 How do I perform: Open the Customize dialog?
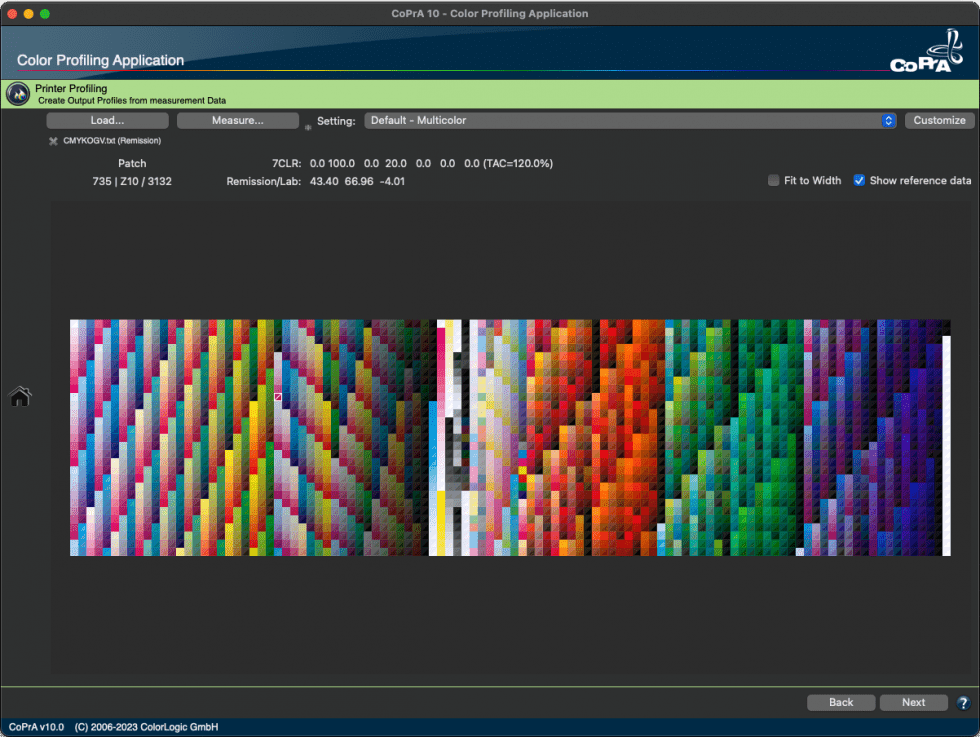point(938,120)
